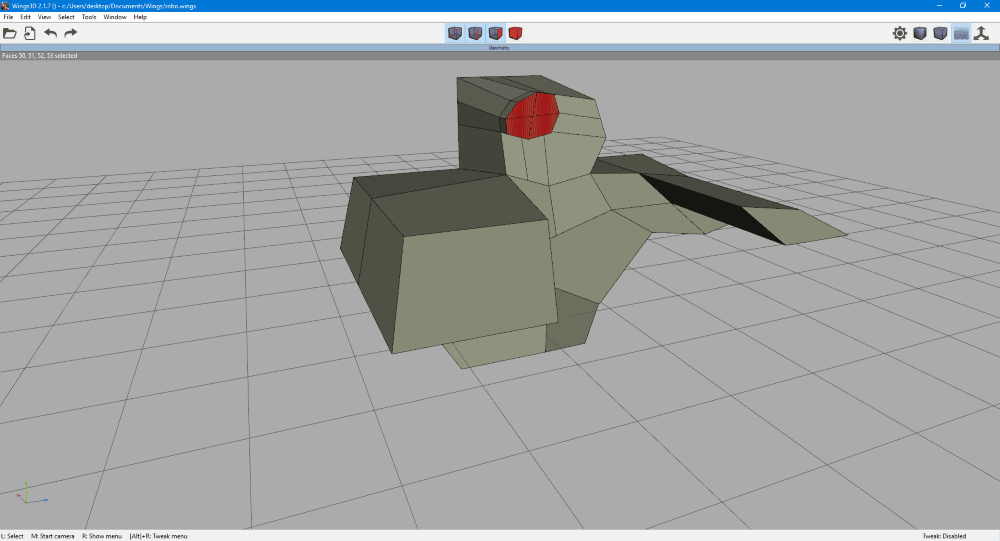1000x541 pixels.
Task: Open preferences with the gear icon
Action: point(899,33)
